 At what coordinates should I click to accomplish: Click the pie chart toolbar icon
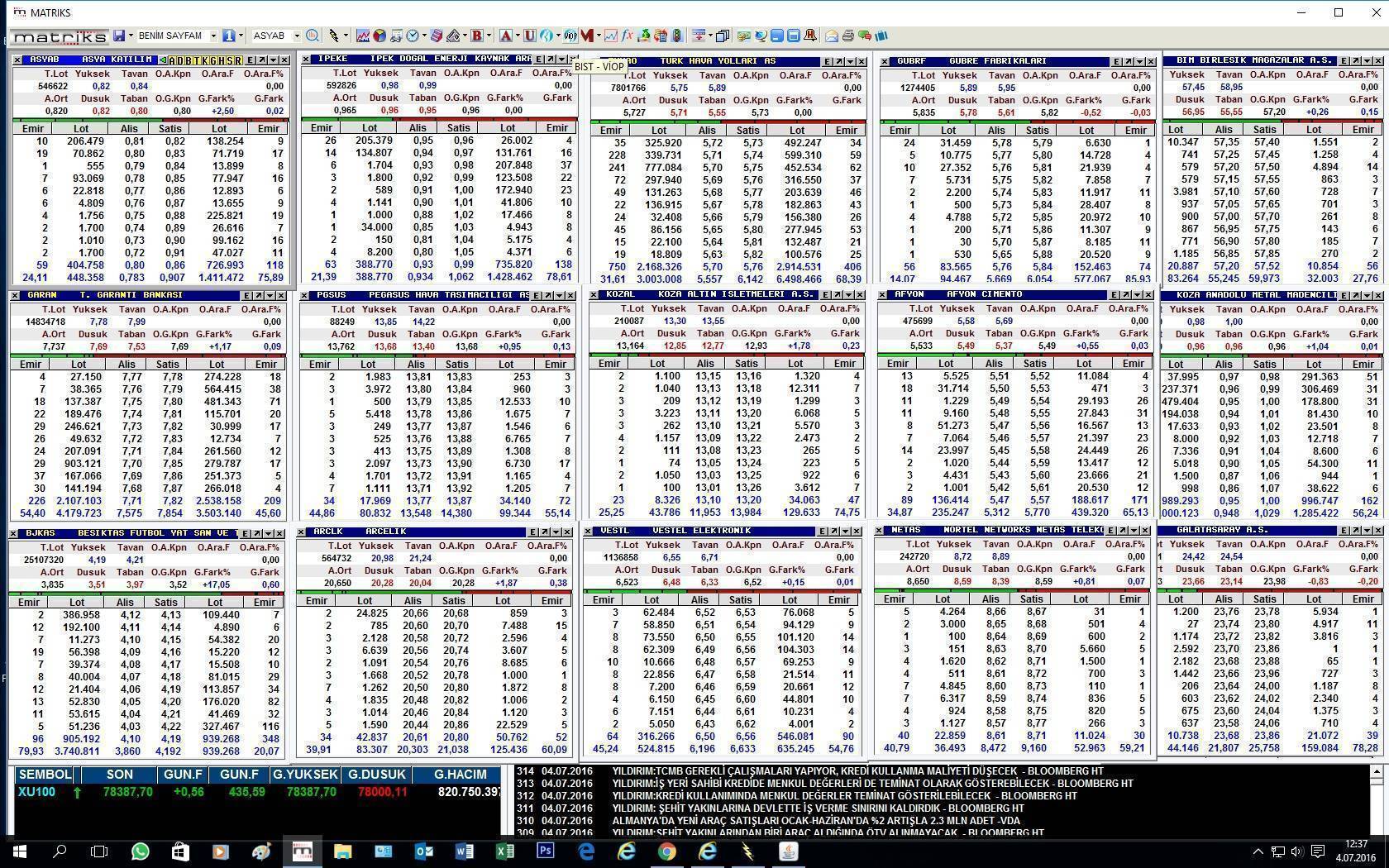(x=379, y=36)
